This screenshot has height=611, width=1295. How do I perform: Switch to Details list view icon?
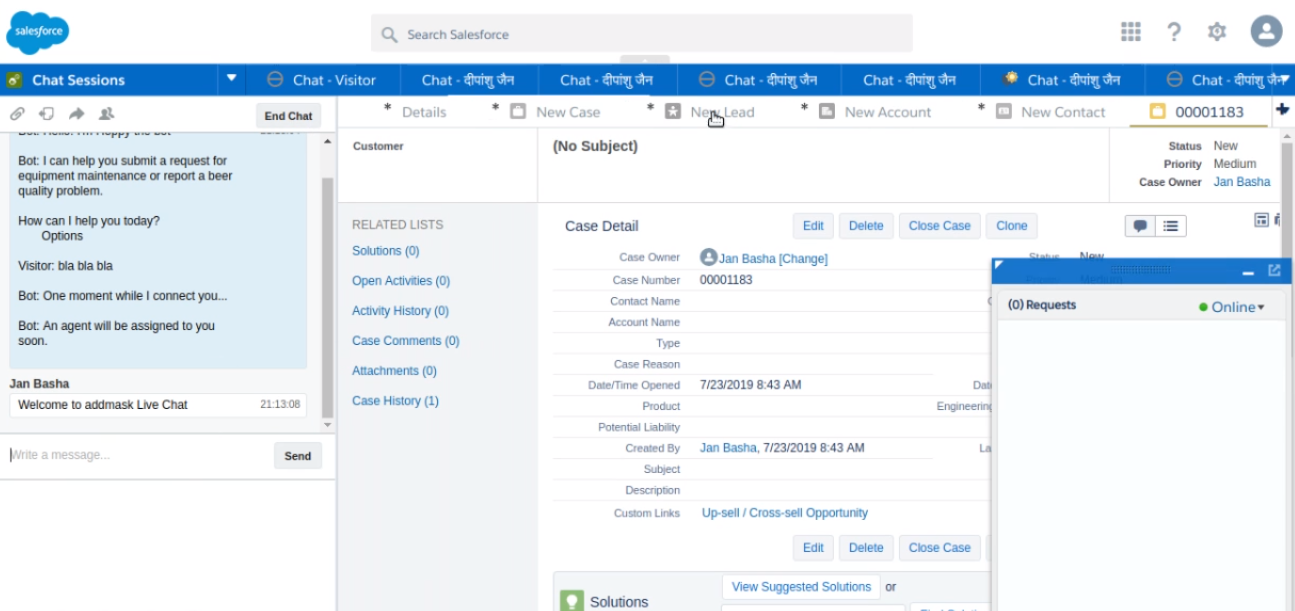click(1170, 226)
